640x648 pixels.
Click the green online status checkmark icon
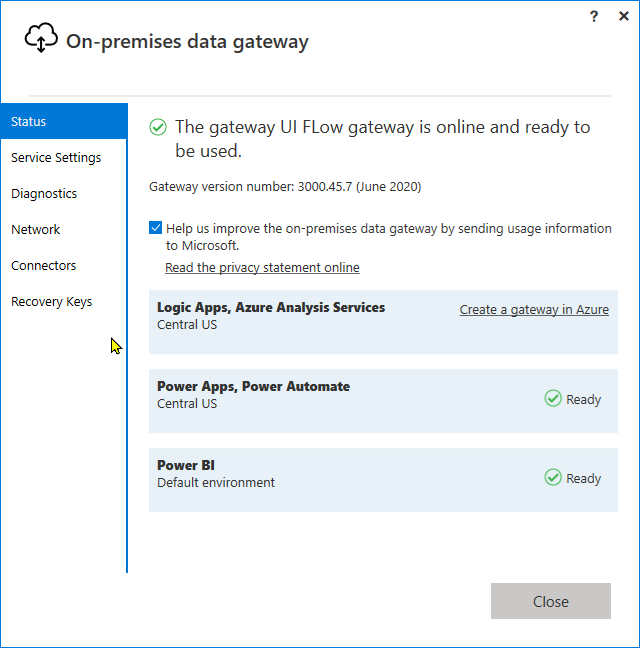tap(158, 127)
